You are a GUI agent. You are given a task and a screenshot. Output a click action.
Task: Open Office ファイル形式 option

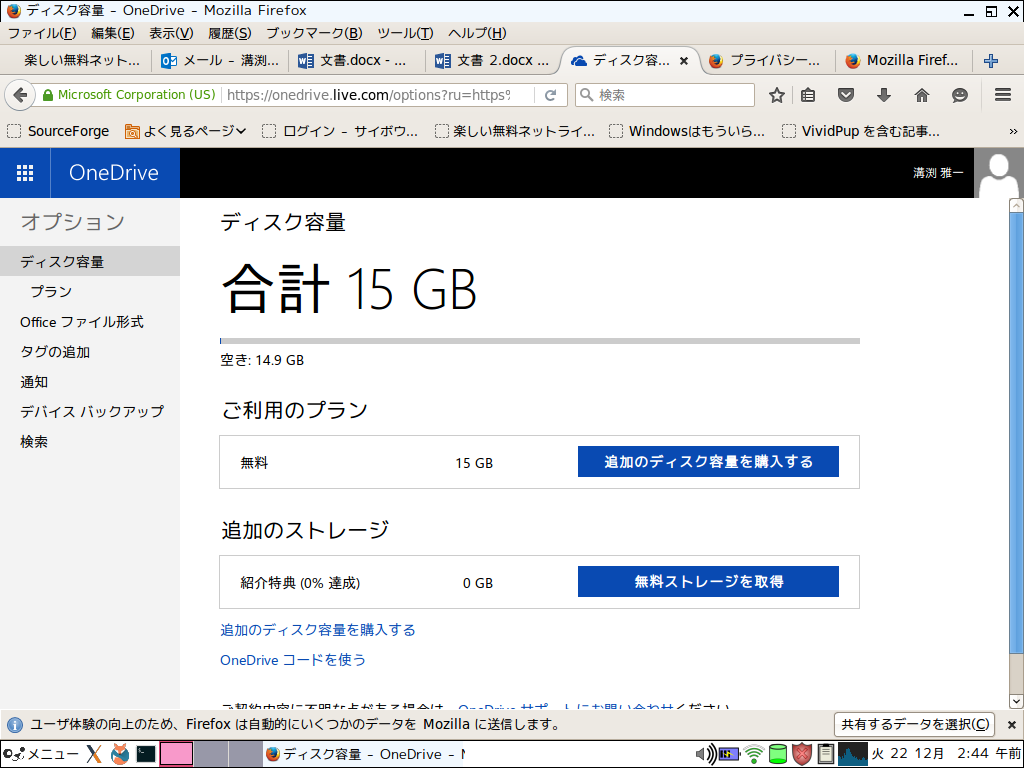pyautogui.click(x=82, y=322)
